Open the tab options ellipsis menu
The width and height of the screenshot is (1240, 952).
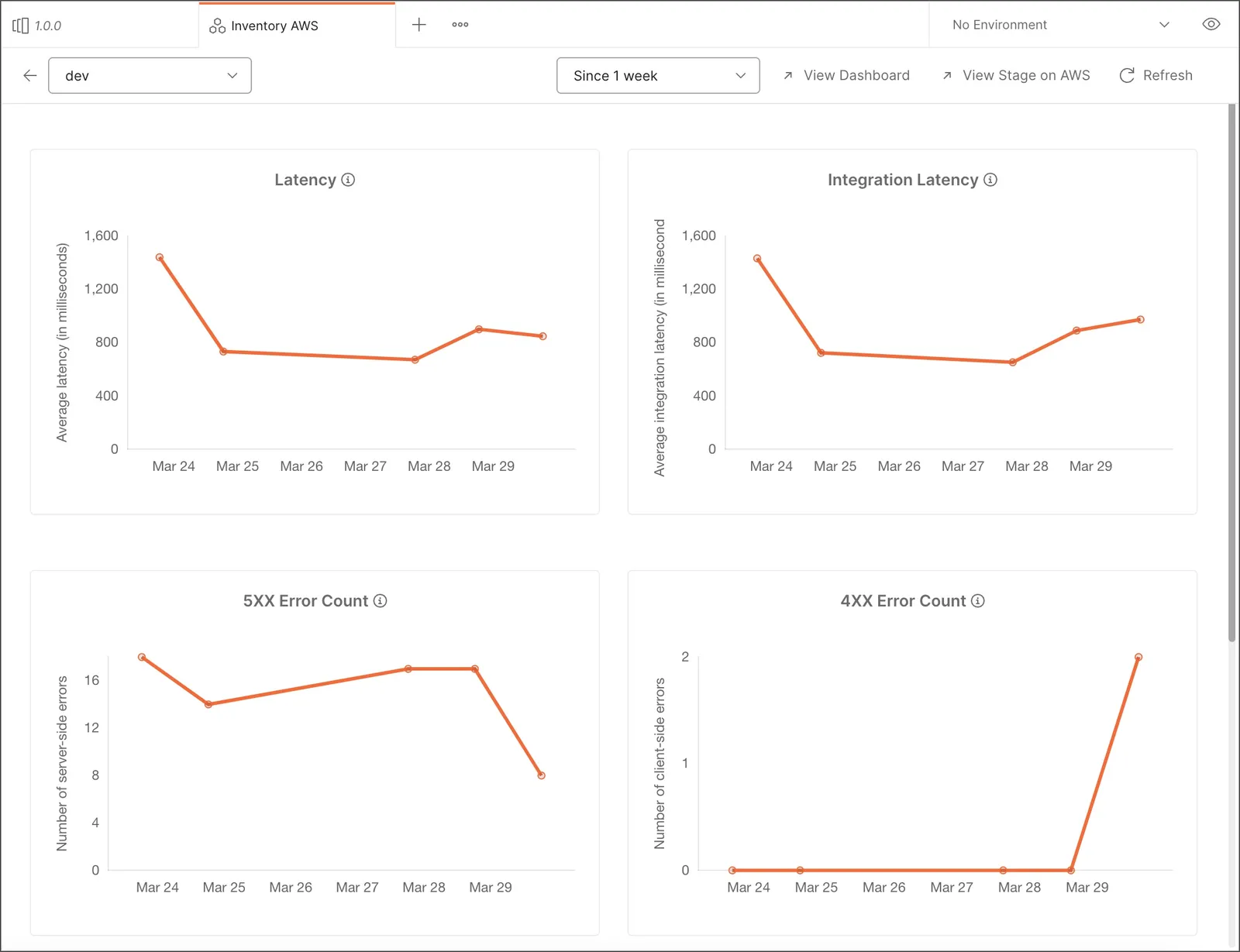pos(460,25)
